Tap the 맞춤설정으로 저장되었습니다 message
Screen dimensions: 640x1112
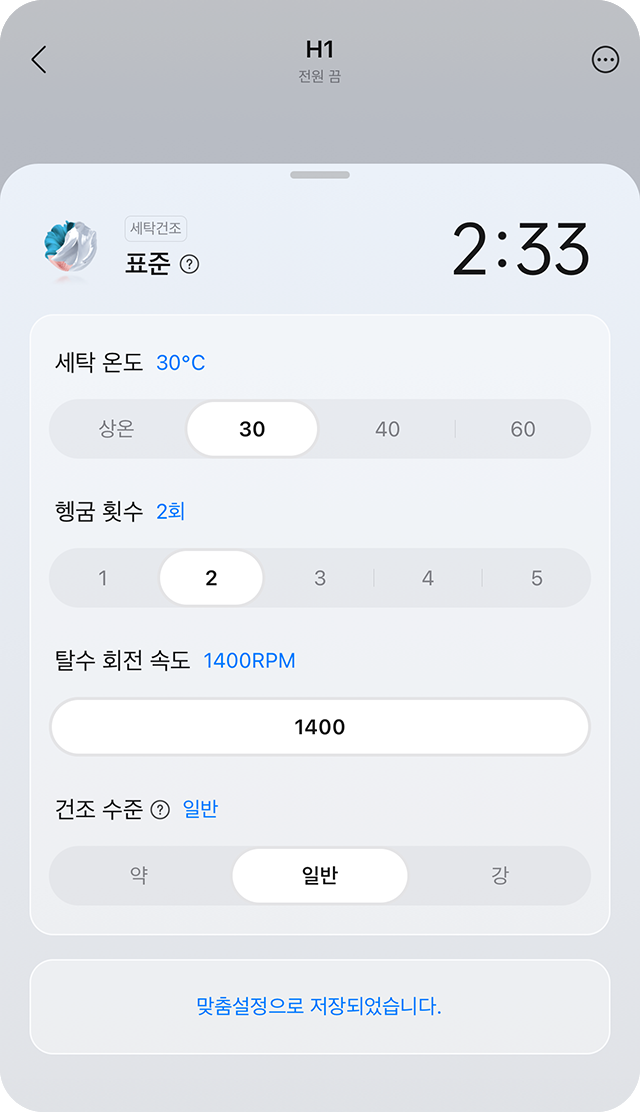click(x=320, y=1007)
